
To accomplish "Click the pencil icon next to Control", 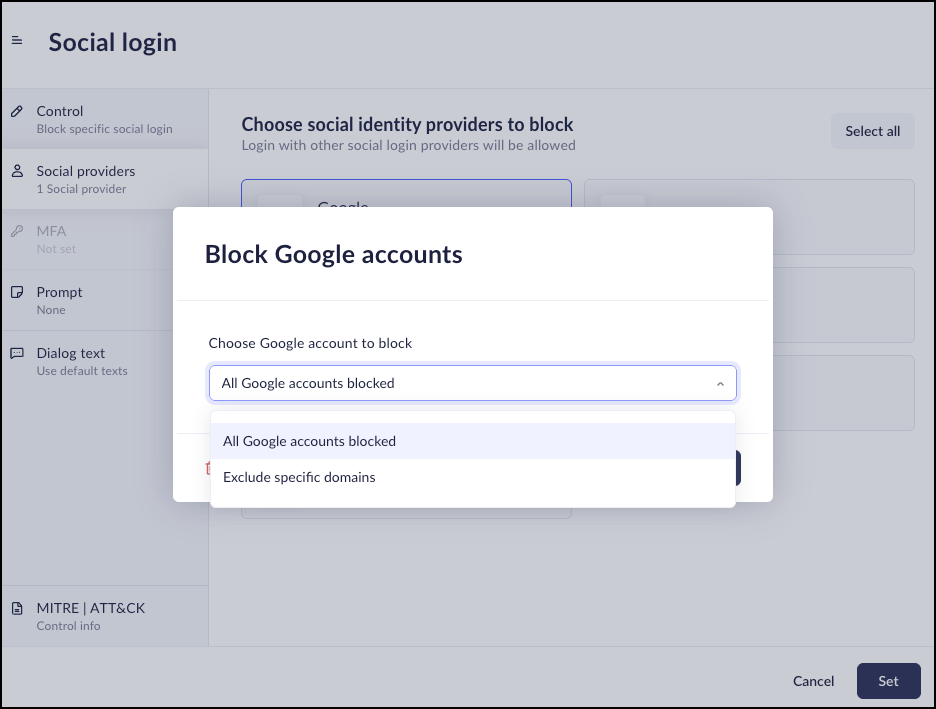I will pyautogui.click(x=17, y=111).
